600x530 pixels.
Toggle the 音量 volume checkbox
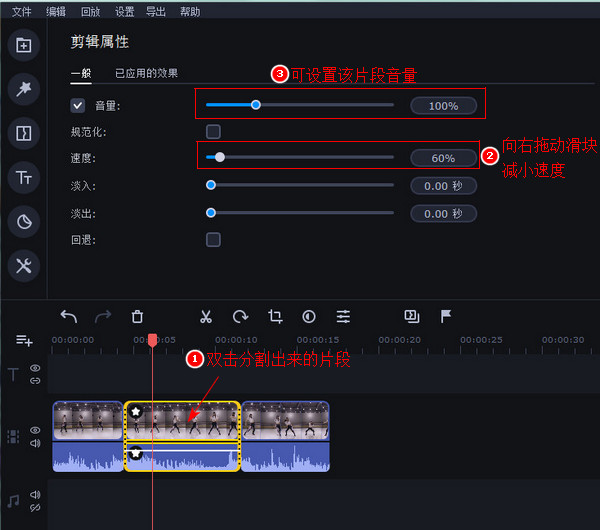pos(77,106)
